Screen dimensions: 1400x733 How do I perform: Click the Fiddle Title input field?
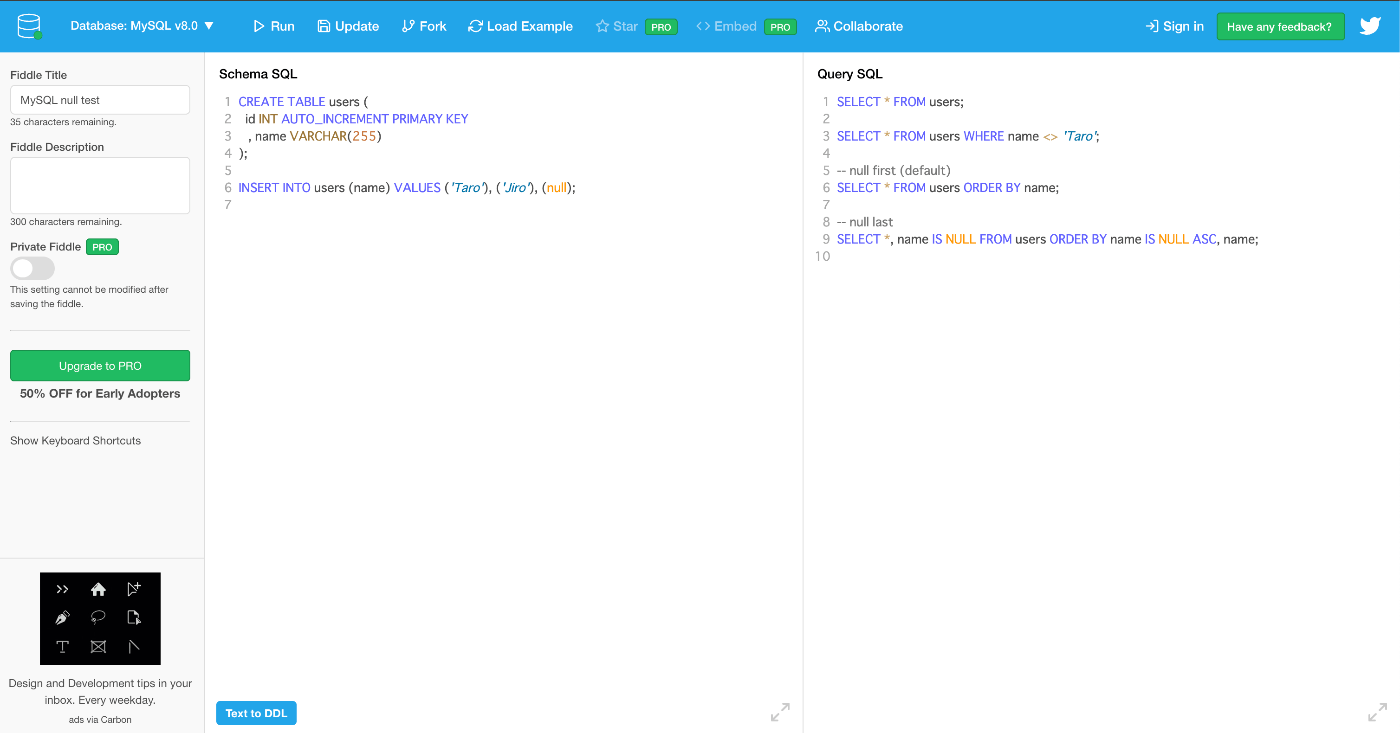(x=100, y=100)
